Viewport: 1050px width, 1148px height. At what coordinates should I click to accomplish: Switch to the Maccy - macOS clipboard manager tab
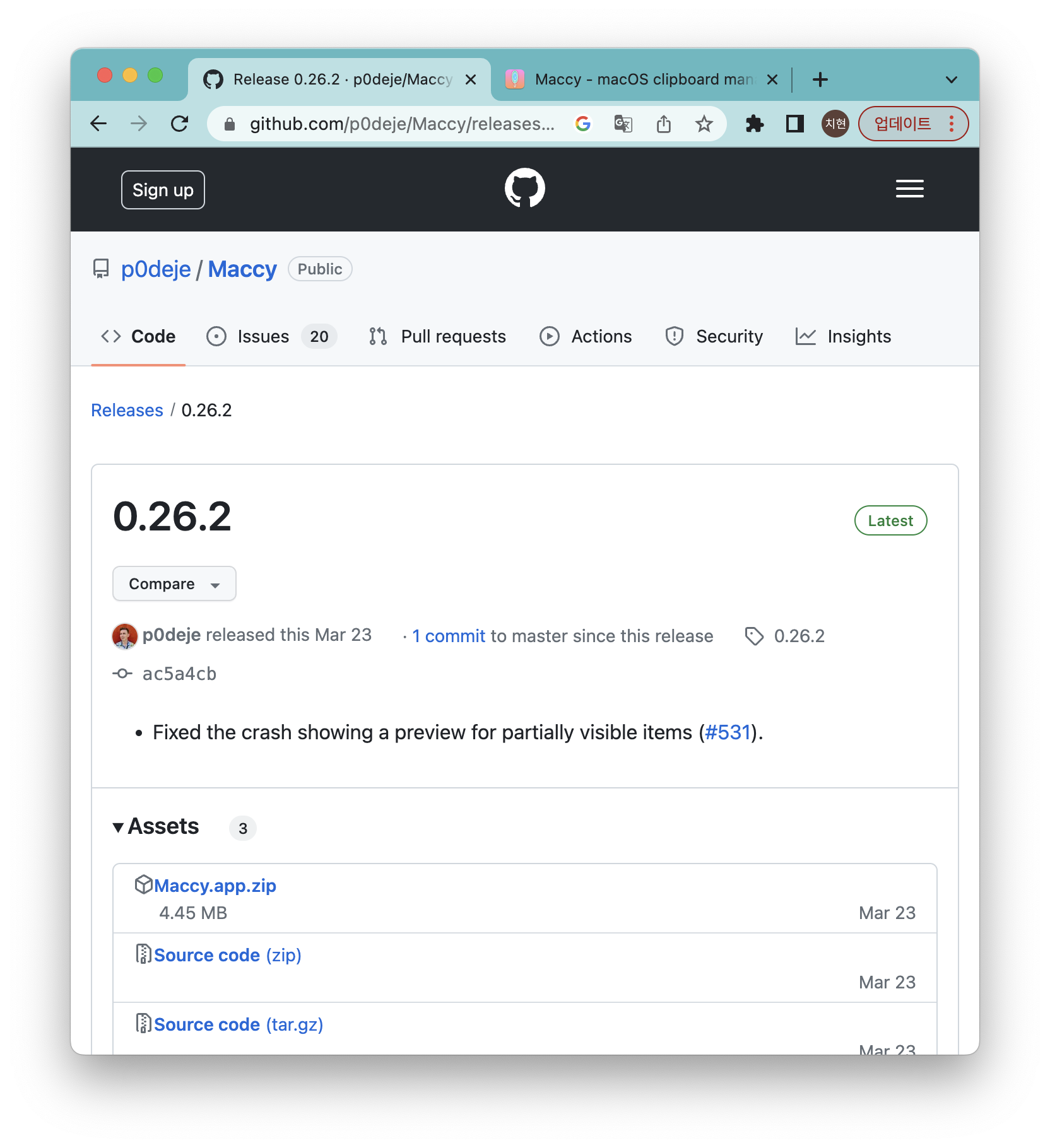point(640,79)
